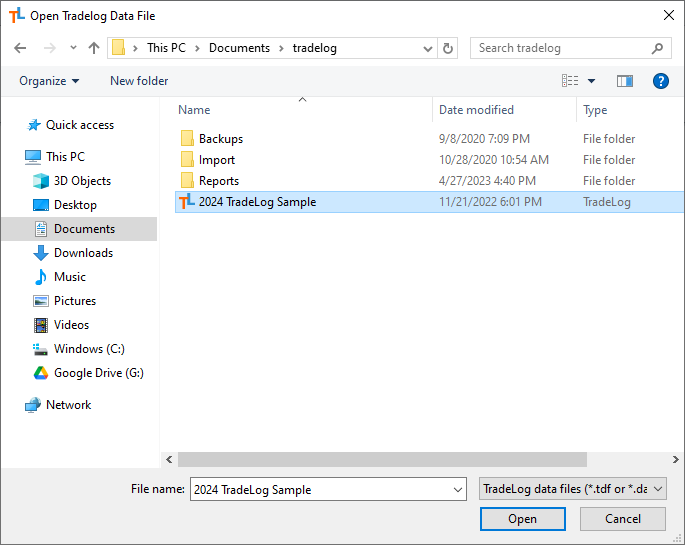Click the File folder type for Backups
Screen dimensions: 685x545
tap(609, 139)
